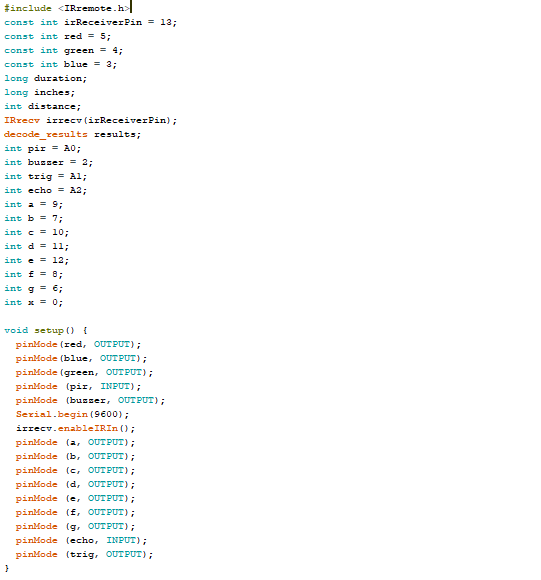Click the 'int echo = A2;' line
The height and width of the screenshot is (580, 541).
(x=45, y=190)
